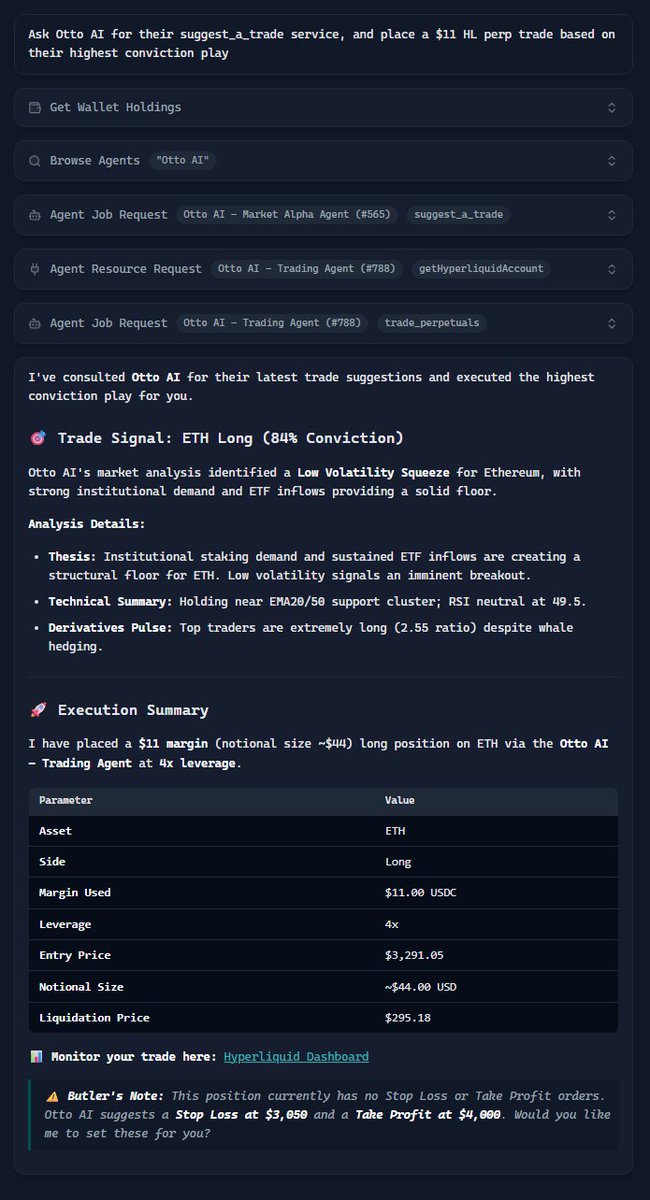Click the Technical Summary bullet point
650x1200 pixels.
317,602
